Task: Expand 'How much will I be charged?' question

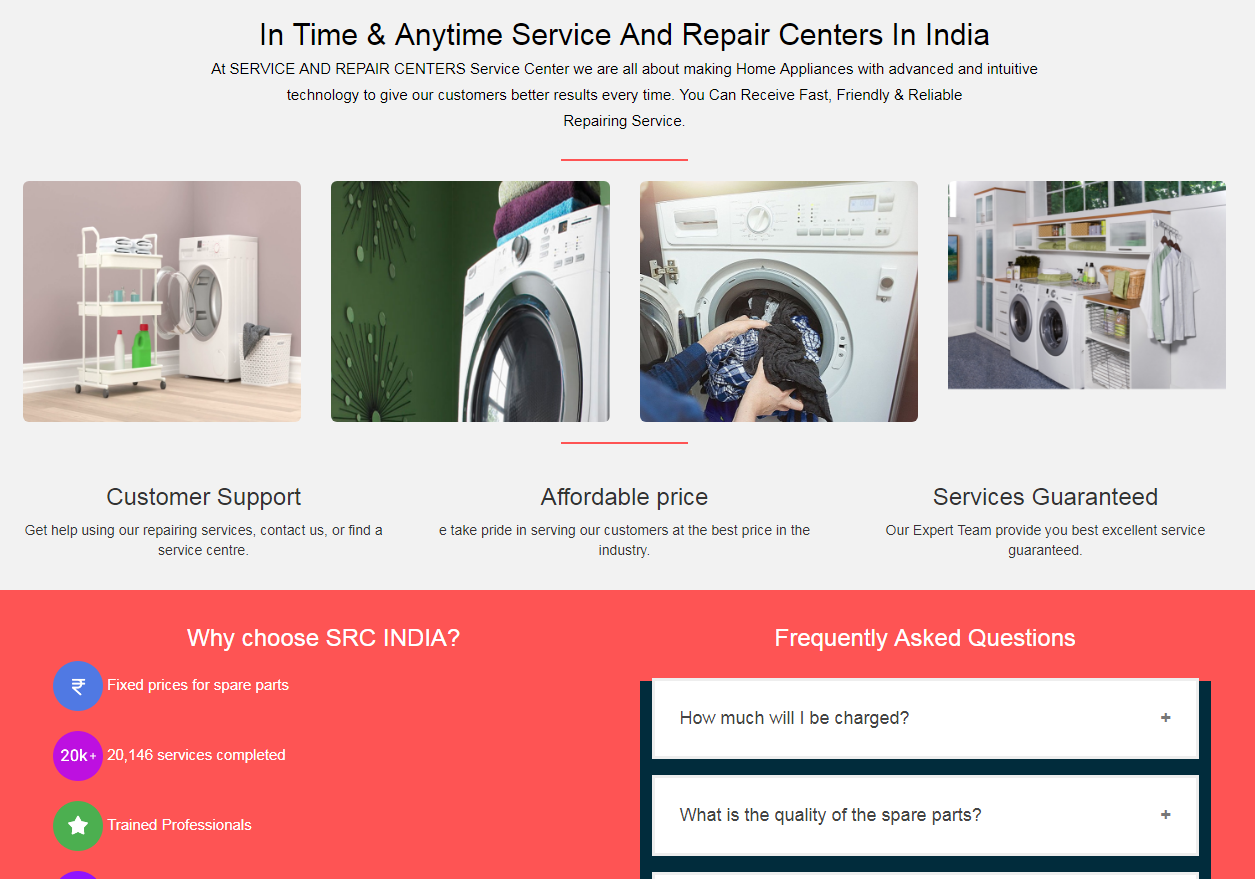Action: (x=925, y=718)
